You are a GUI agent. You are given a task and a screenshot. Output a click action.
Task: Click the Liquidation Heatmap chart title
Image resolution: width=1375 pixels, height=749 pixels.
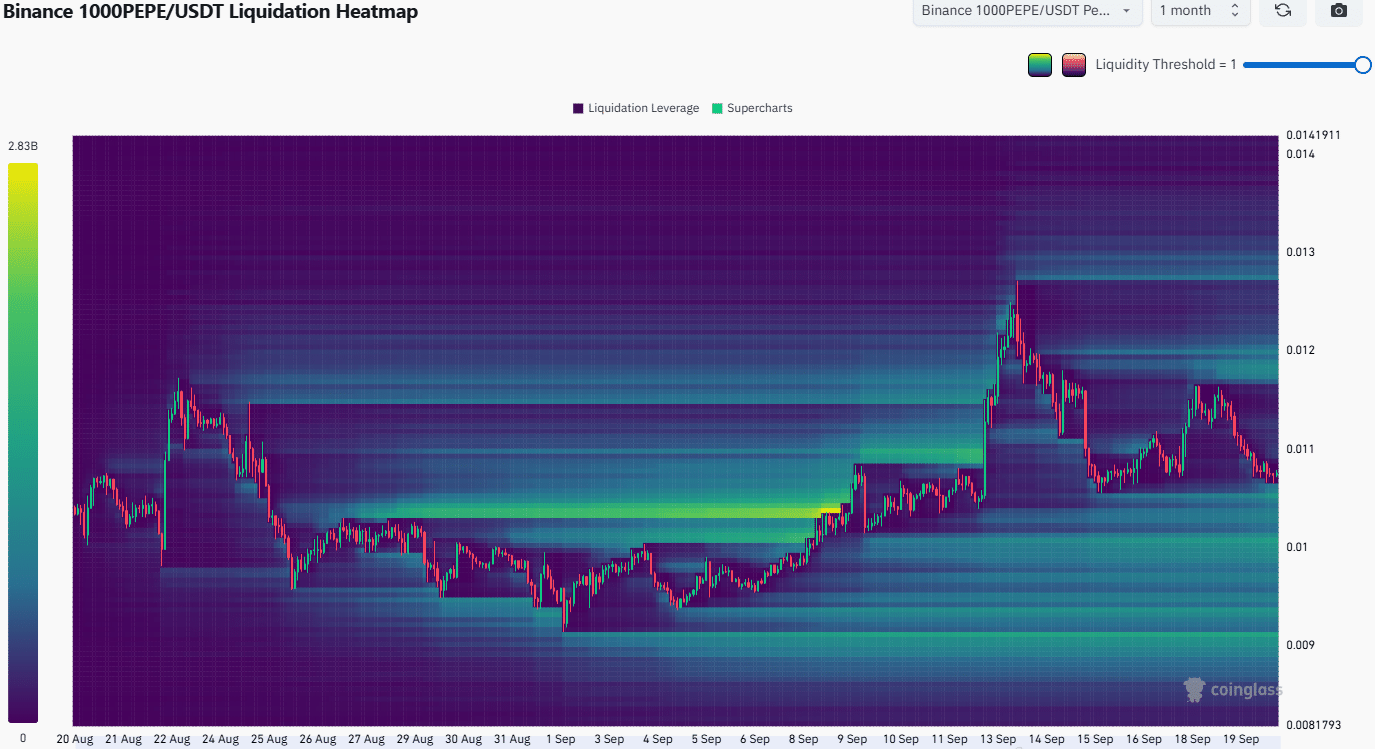click(210, 12)
